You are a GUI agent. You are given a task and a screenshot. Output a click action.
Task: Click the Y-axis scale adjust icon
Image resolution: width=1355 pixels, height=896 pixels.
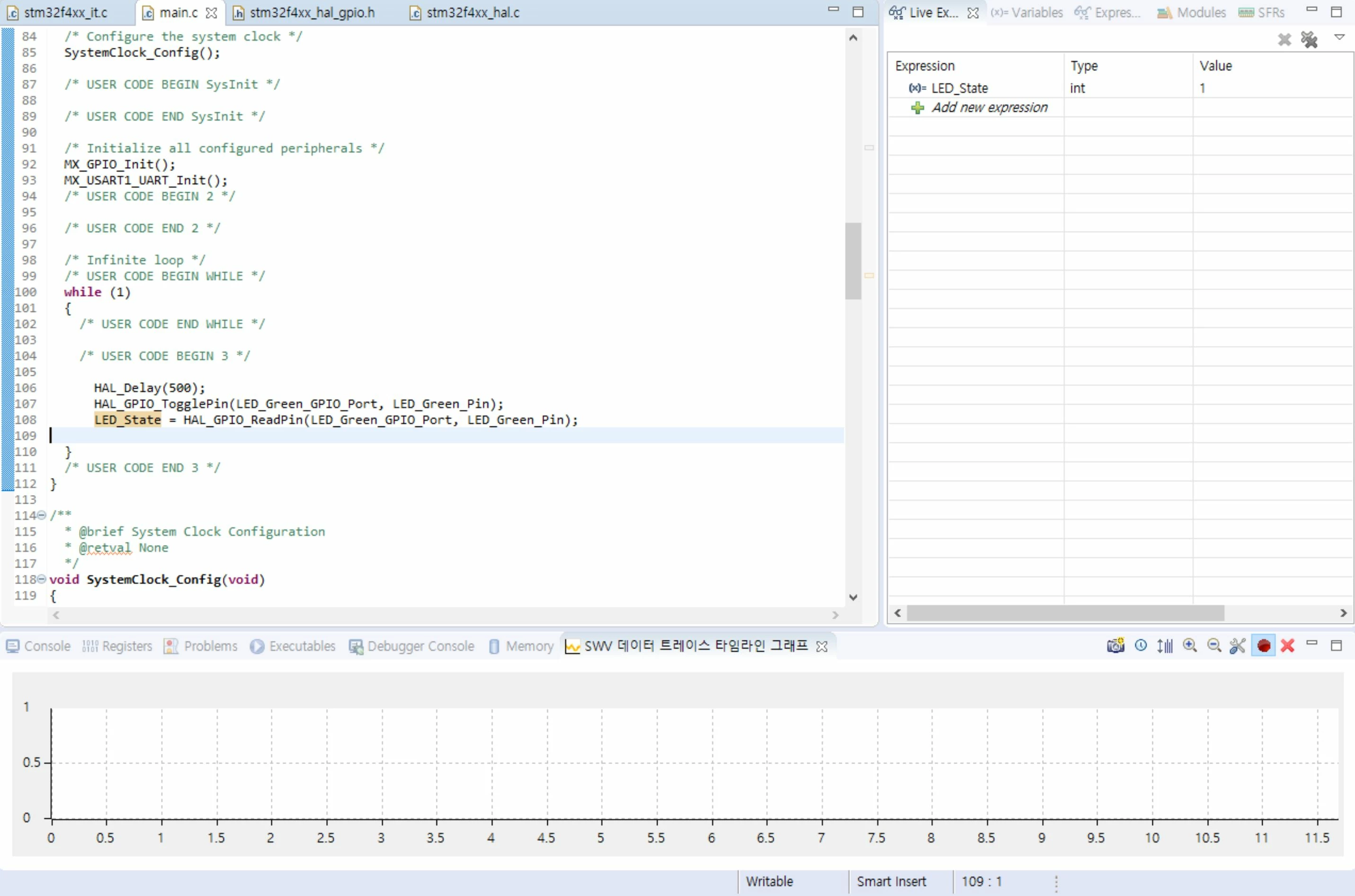1165,646
